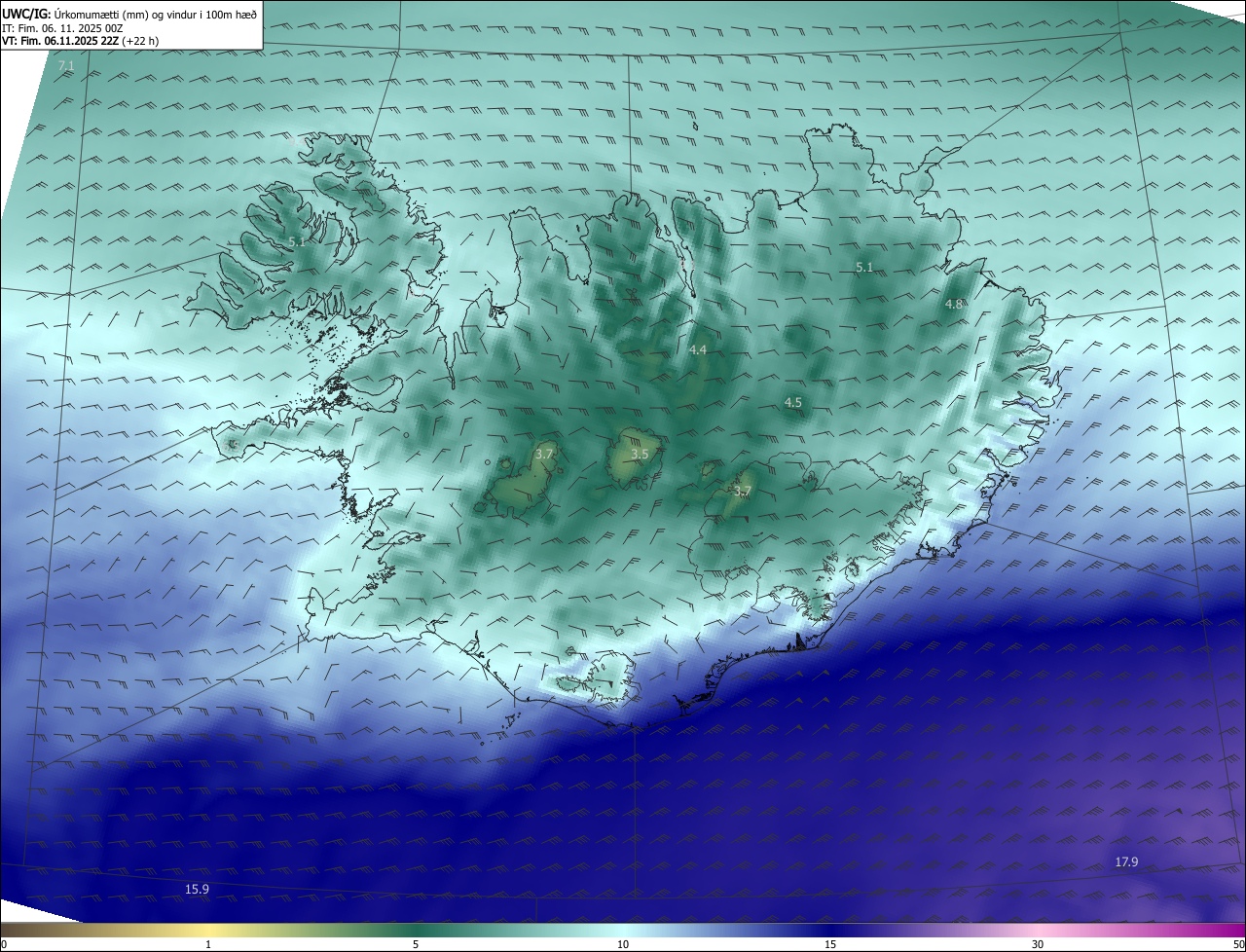Click the 0 tick on the color scale
The image size is (1246, 952).
click(4, 944)
